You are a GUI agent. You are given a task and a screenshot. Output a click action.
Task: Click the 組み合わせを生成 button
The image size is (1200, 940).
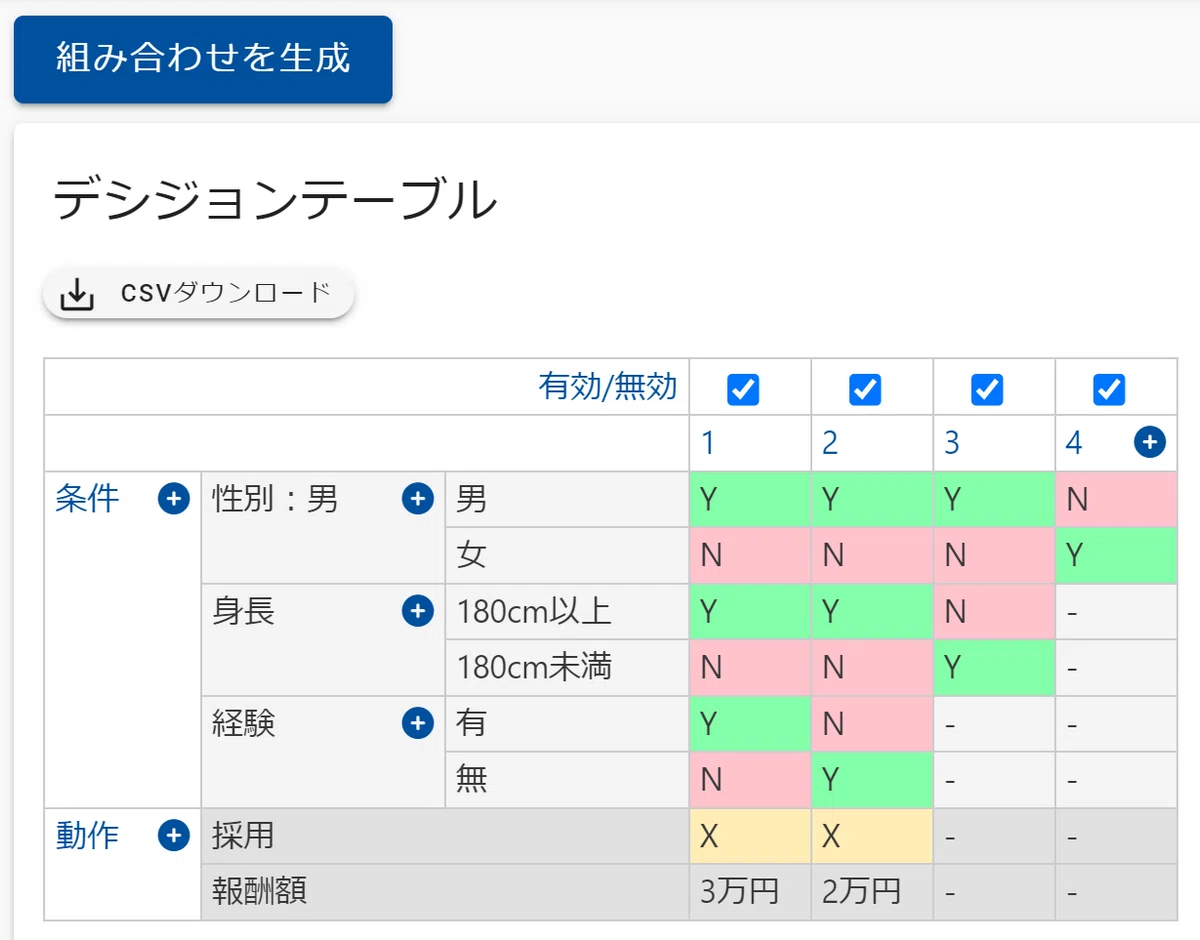(x=203, y=59)
